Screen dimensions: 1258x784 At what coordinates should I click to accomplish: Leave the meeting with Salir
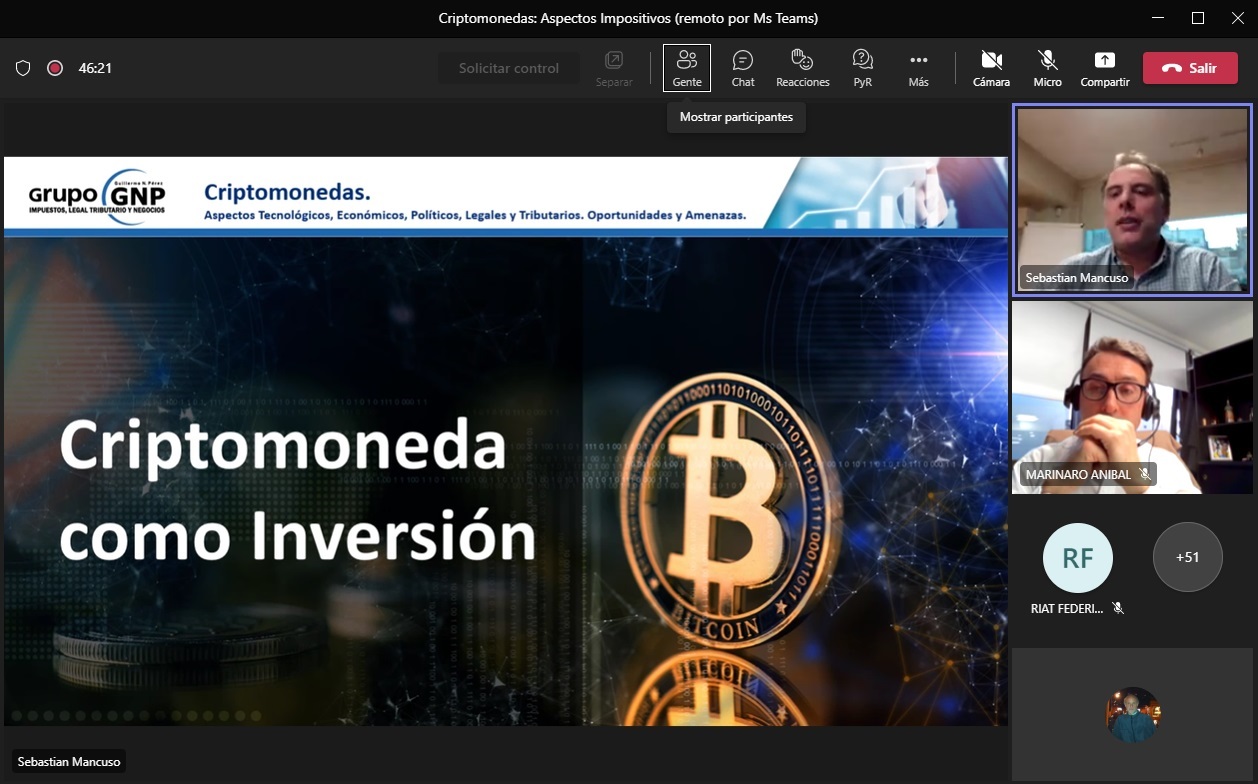pos(1190,68)
